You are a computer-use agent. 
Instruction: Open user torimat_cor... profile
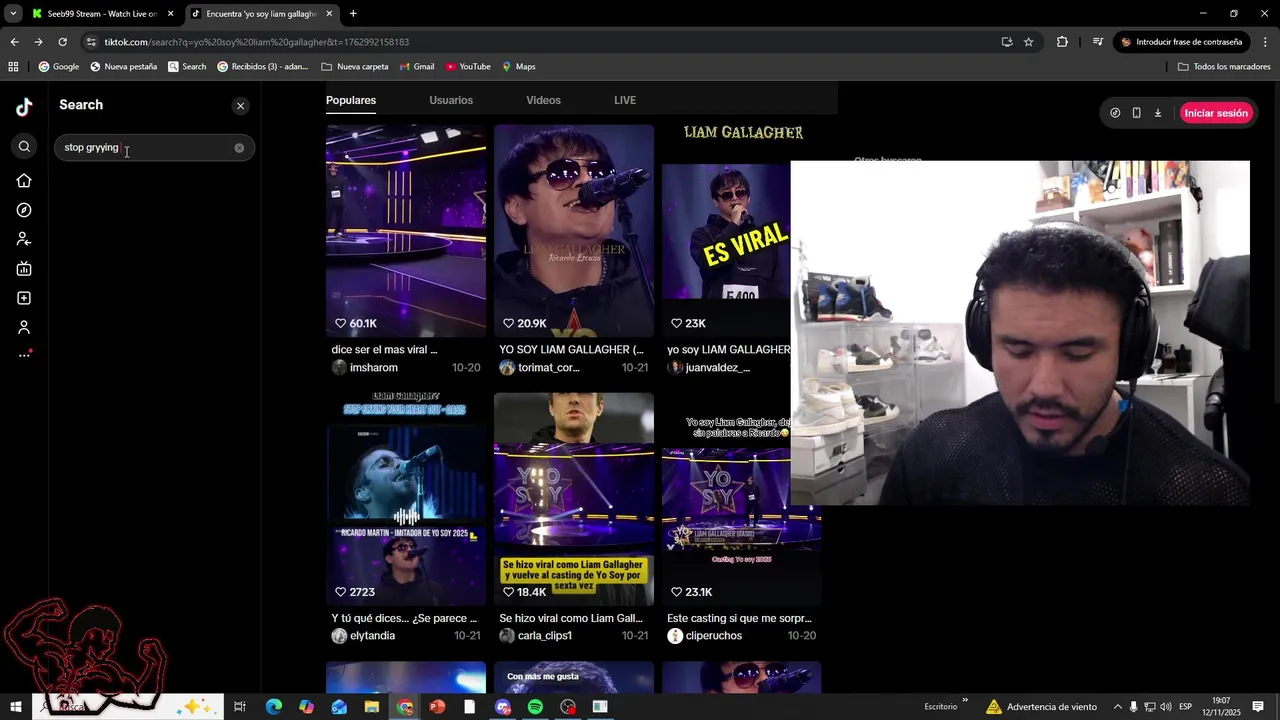(x=548, y=368)
